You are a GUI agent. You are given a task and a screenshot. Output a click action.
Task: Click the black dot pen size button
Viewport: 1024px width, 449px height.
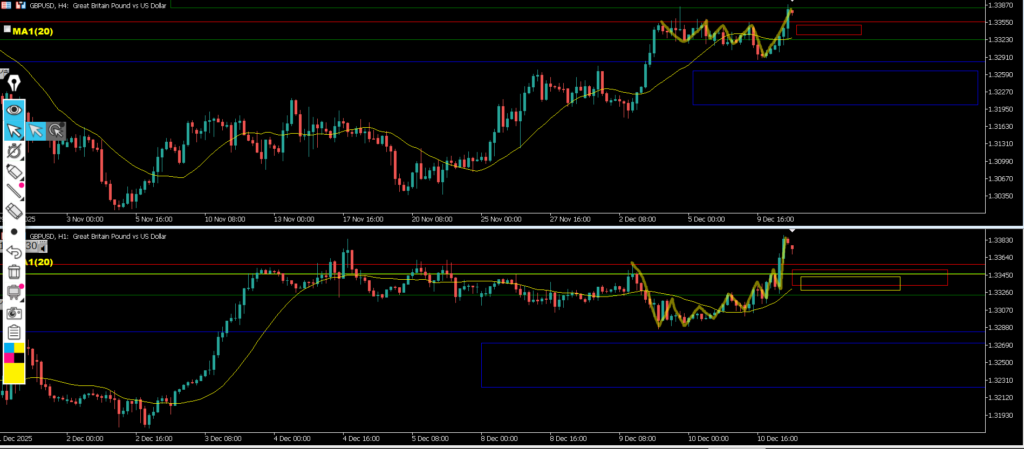14,232
